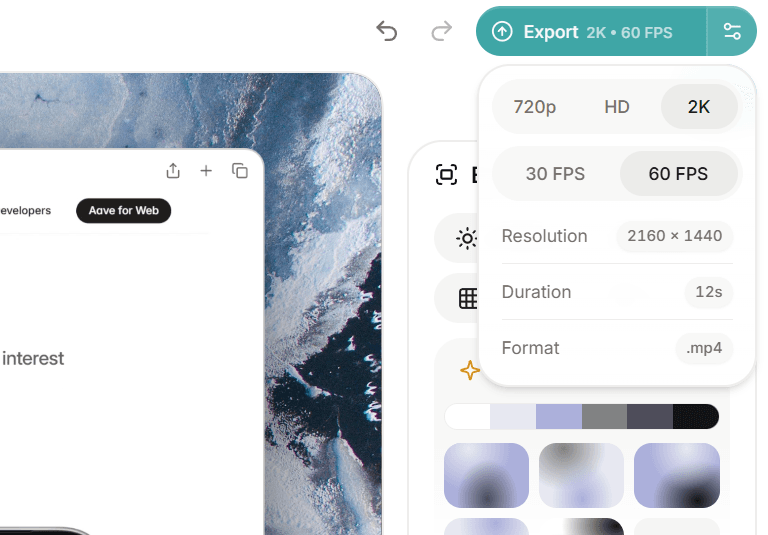Click the redo arrow icon

pyautogui.click(x=441, y=32)
